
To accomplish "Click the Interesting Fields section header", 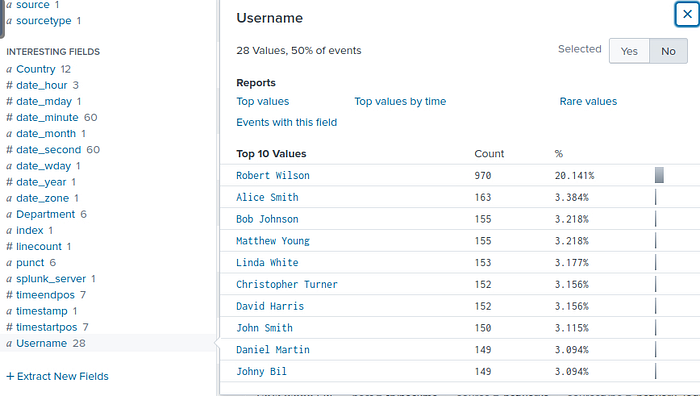I will point(53,52).
